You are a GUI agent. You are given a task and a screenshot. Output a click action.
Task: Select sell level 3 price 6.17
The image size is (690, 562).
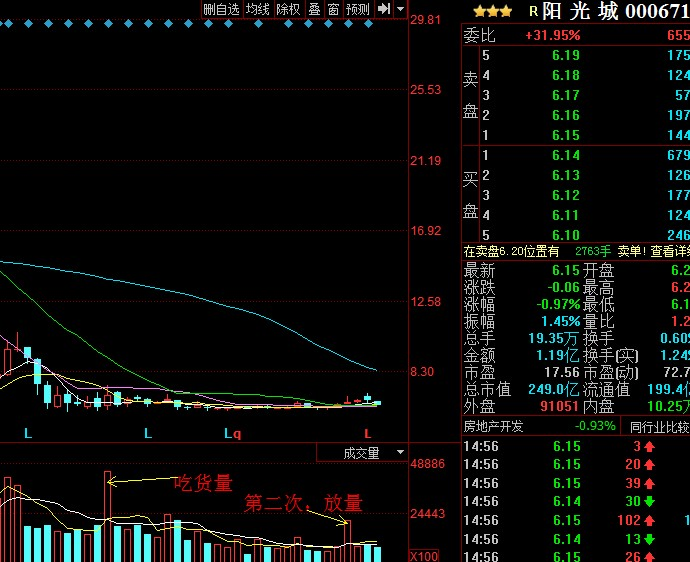(566, 96)
